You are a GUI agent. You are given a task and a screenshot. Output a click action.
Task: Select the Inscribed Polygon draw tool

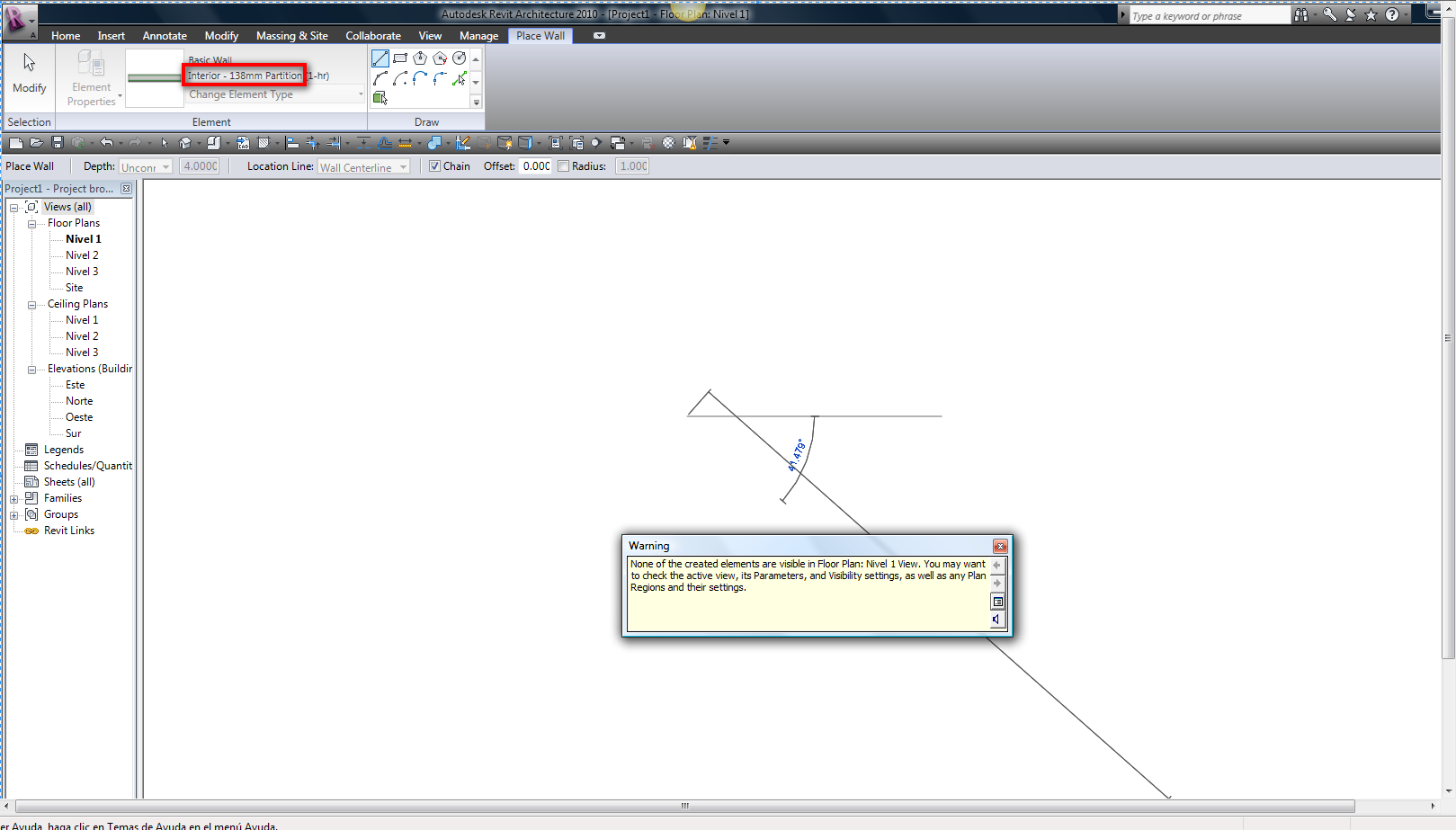point(420,58)
